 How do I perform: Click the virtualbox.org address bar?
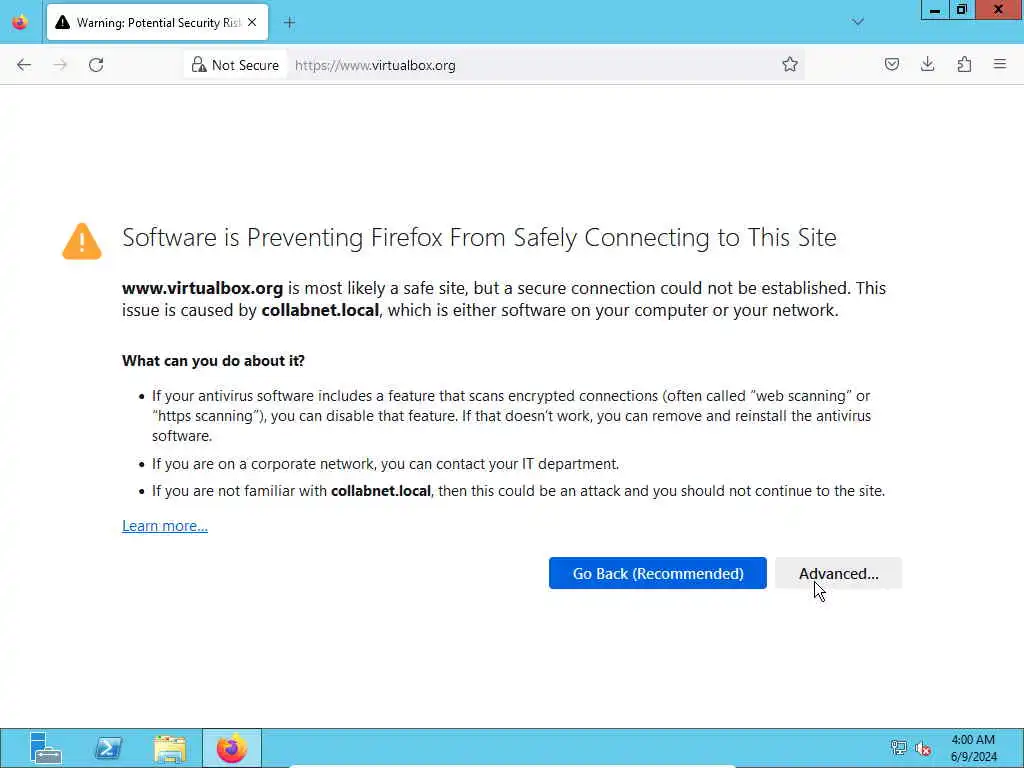530,65
